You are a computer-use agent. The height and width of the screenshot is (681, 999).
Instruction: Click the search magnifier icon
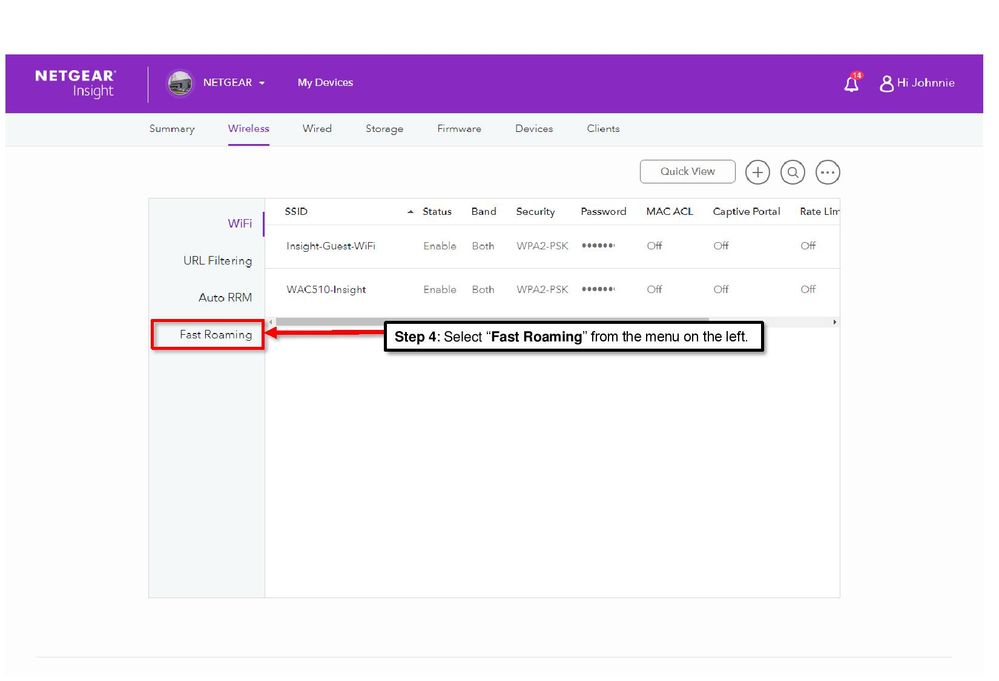pos(793,172)
